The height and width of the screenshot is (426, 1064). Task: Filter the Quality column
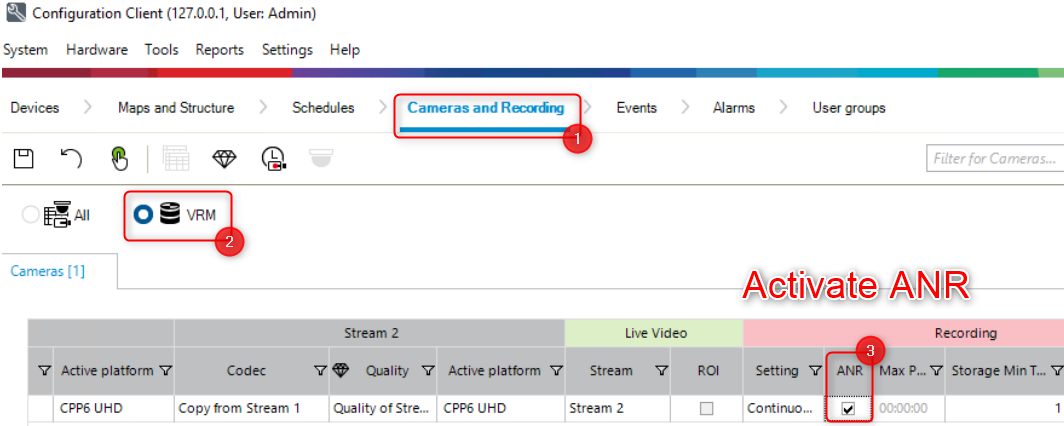(x=428, y=371)
